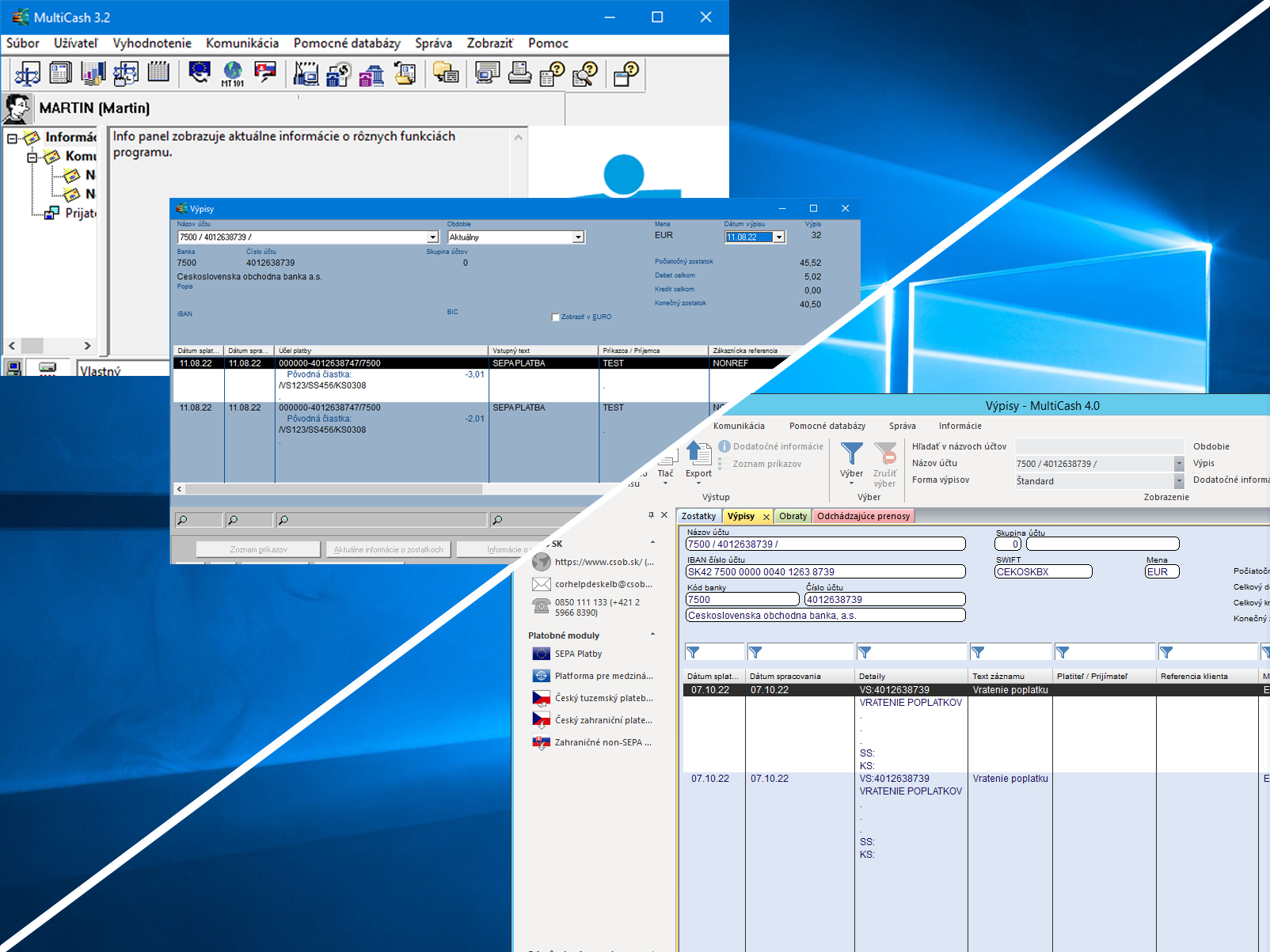Click the Hľadať v názvoch účtov search field
Viewport: 1270px width, 952px height.
(x=1100, y=446)
